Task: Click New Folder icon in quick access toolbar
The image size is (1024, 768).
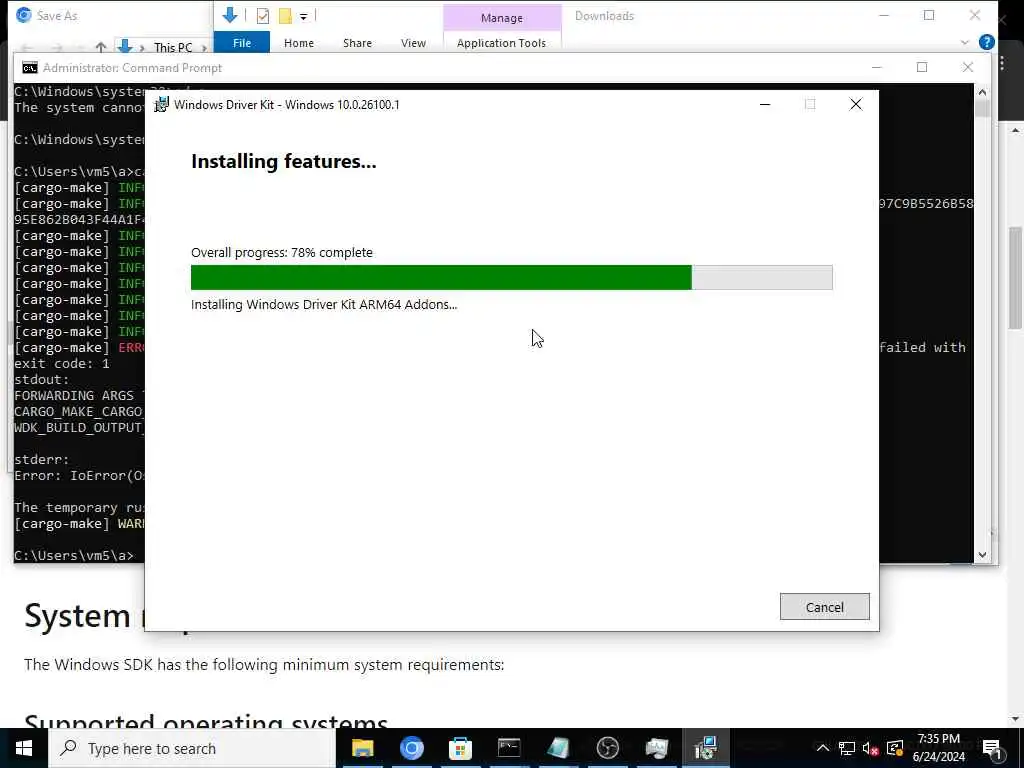Action: tap(285, 16)
